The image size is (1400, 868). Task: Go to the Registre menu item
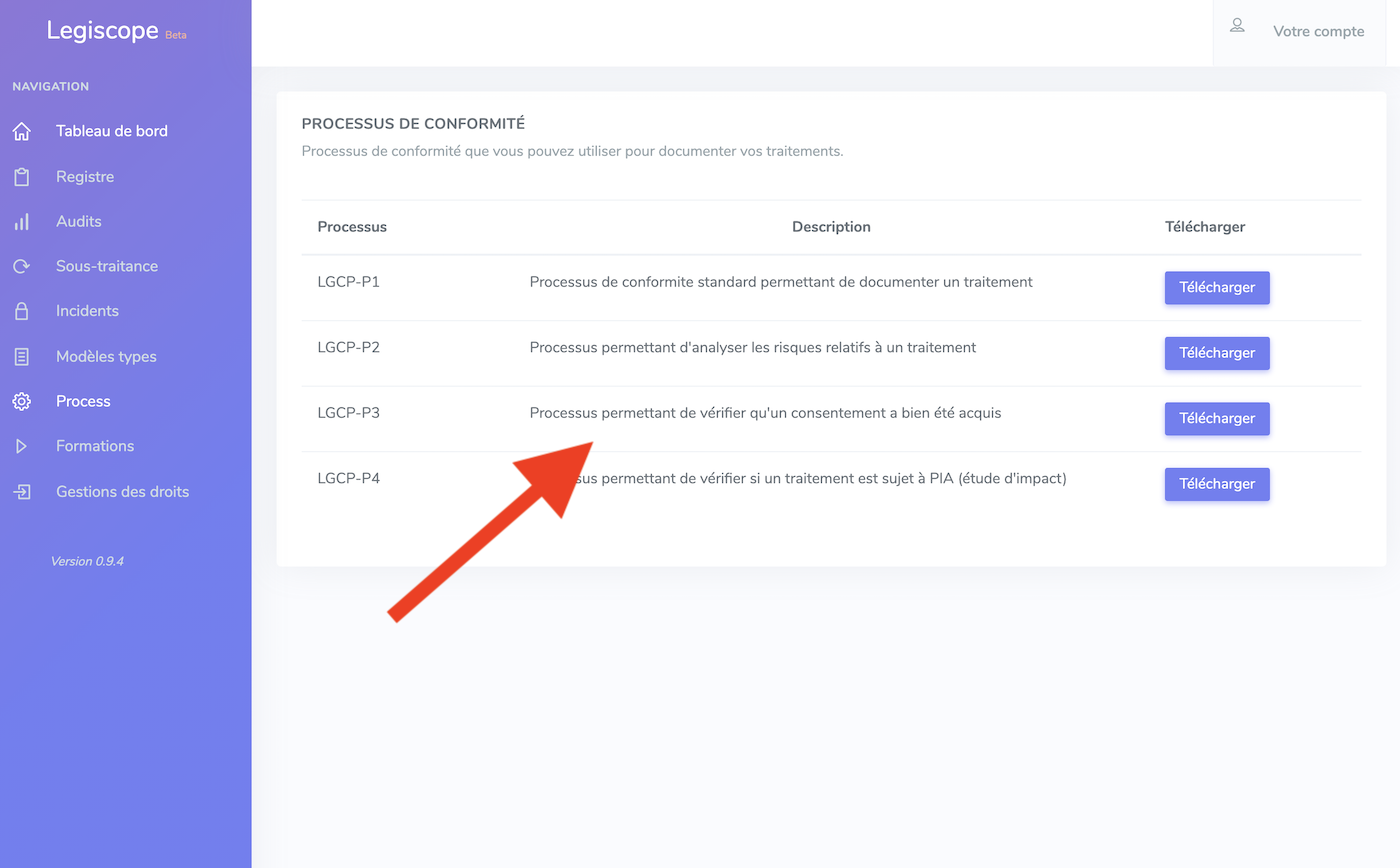(85, 177)
